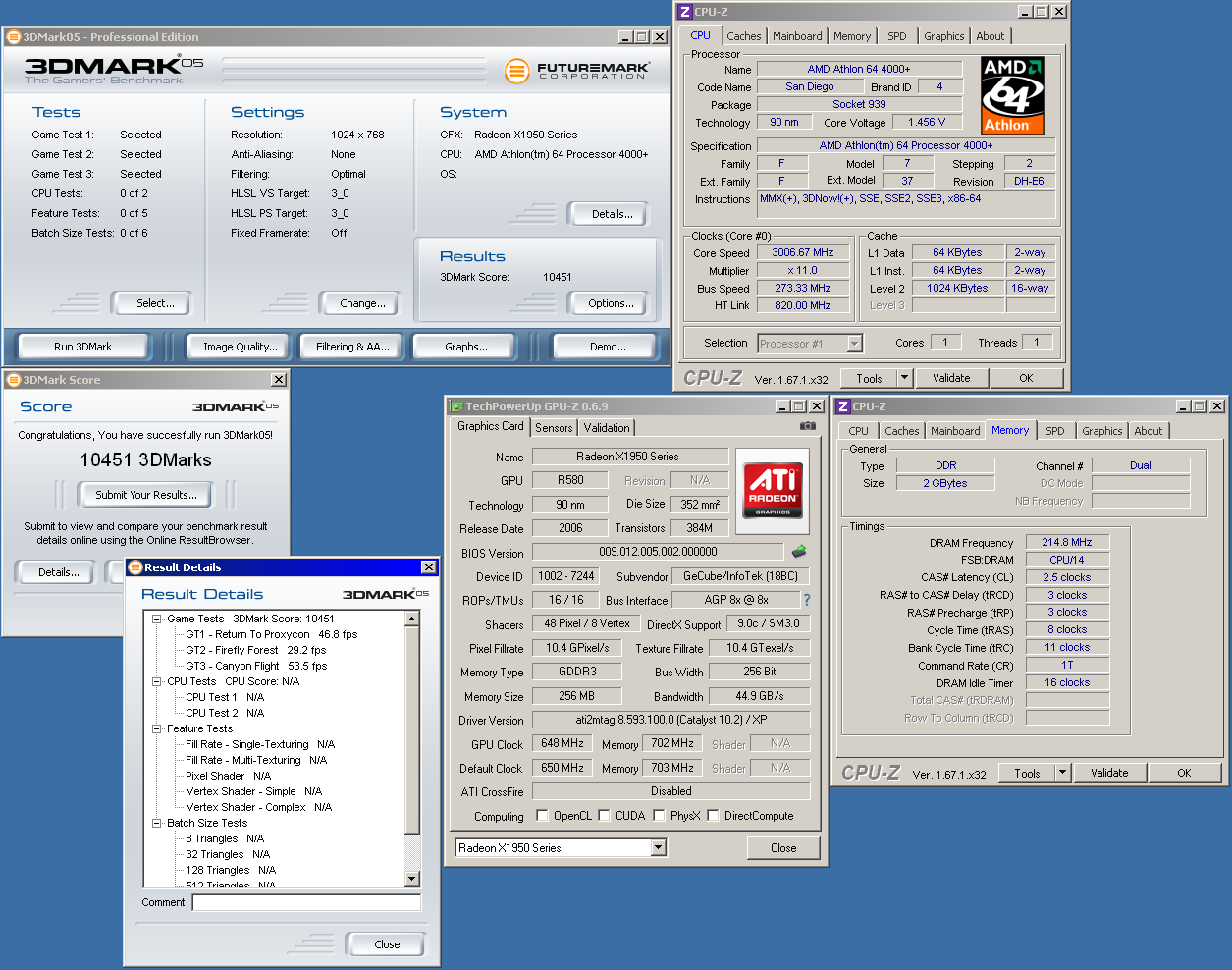Click the 3DMark Score window title icon
The width and height of the screenshot is (1232, 970).
tap(13, 380)
